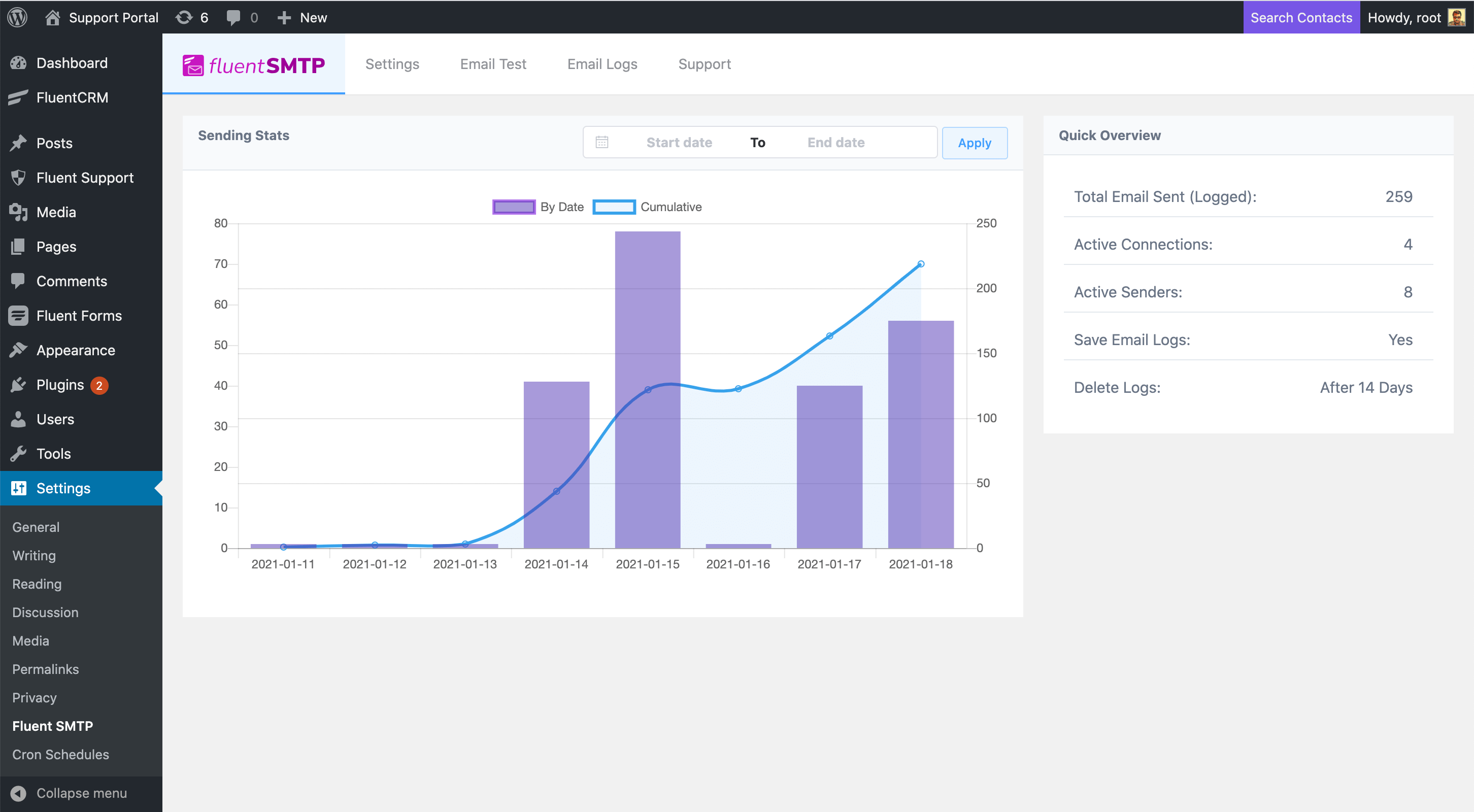Screen dimensions: 1474x812
Task: Expand the Appearance menu item
Action: [75, 350]
